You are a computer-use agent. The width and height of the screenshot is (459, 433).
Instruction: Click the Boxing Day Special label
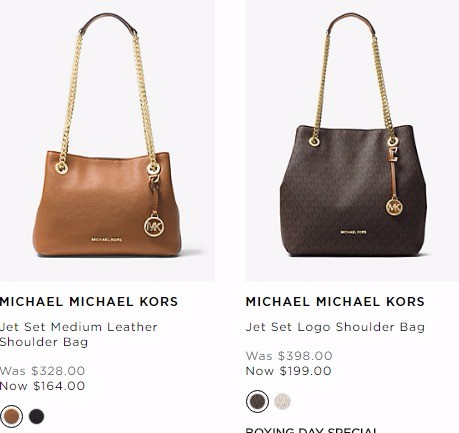click(x=312, y=430)
